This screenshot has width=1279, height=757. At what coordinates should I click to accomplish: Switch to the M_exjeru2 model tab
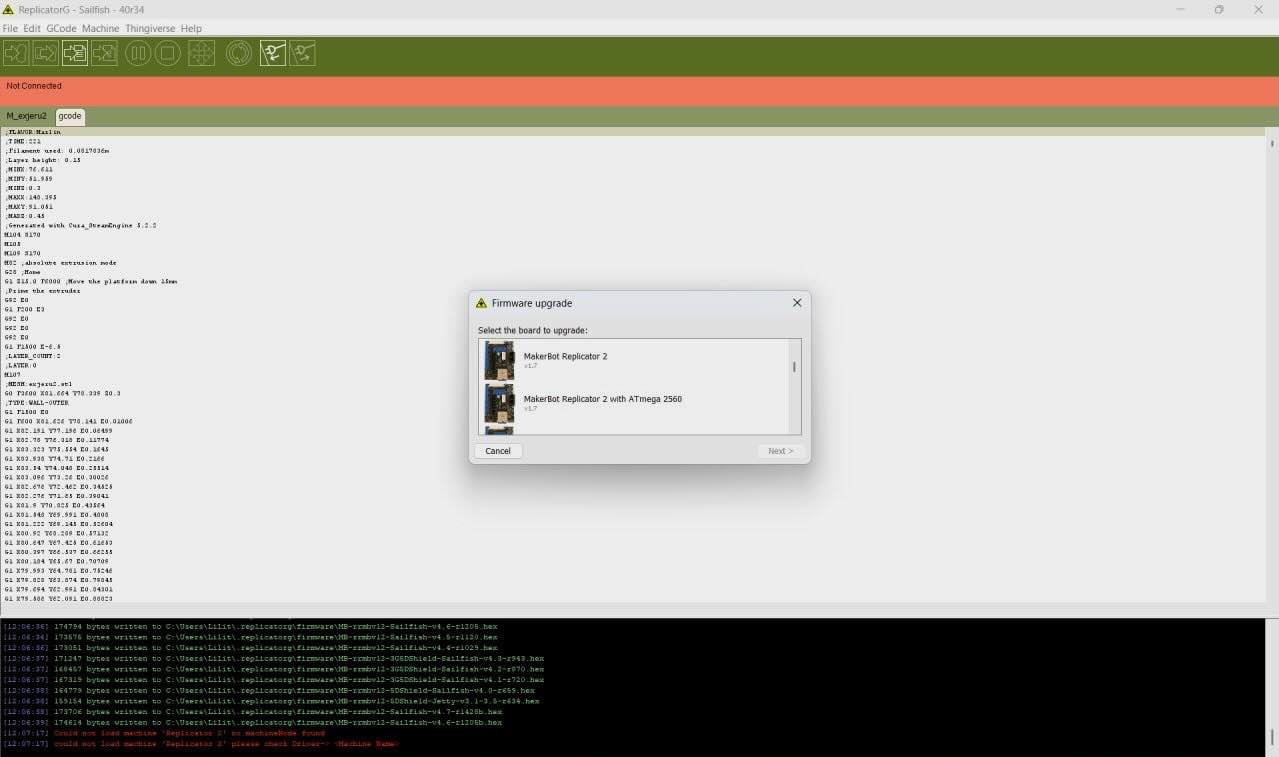click(x=26, y=116)
